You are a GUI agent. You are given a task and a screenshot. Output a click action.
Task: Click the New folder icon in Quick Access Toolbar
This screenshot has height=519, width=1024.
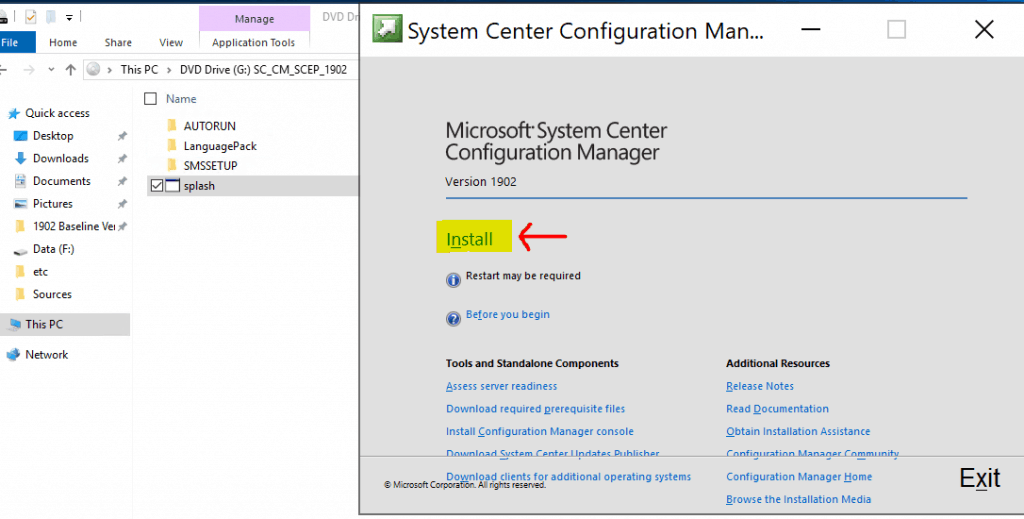click(x=52, y=17)
